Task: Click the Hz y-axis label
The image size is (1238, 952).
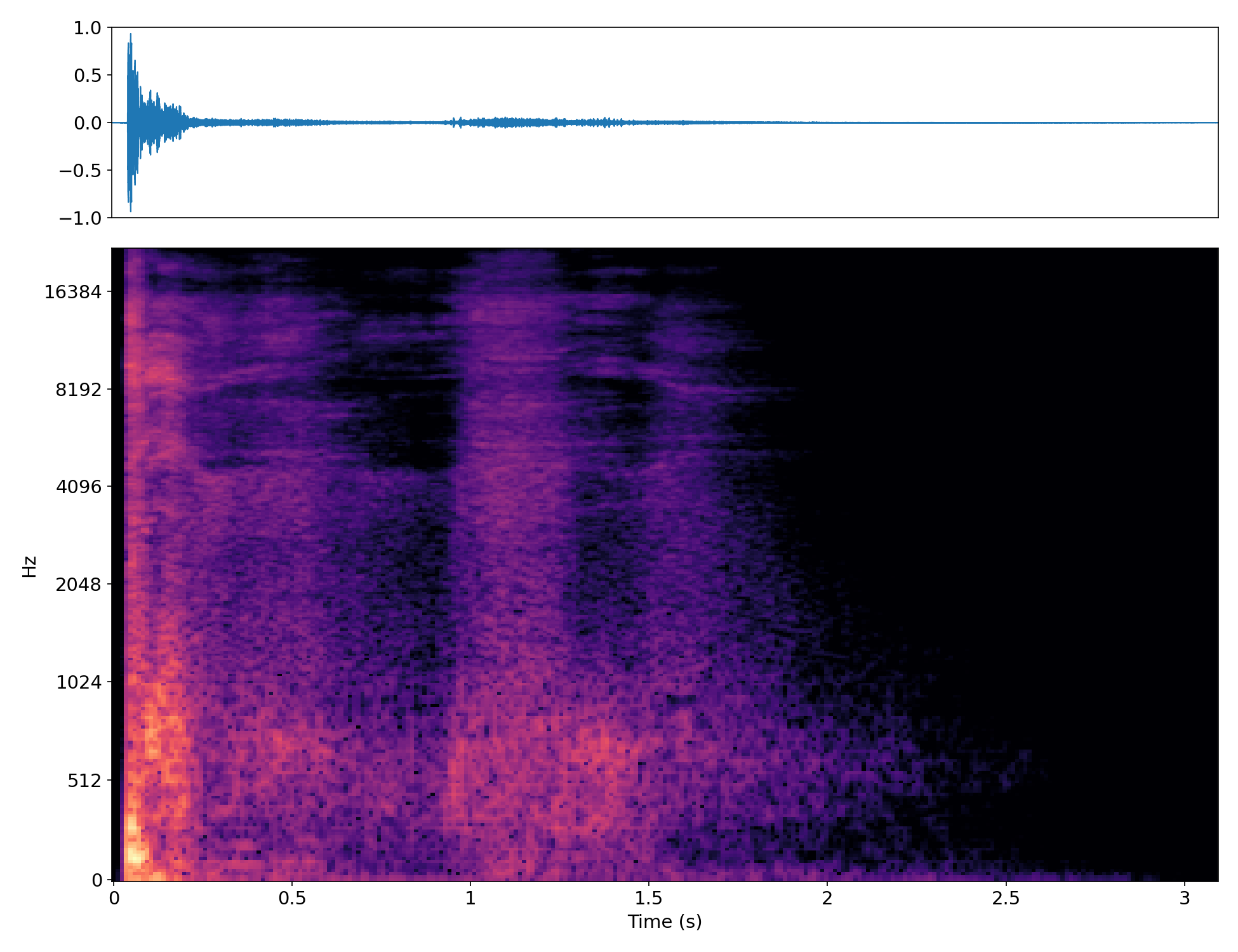Action: click(29, 566)
